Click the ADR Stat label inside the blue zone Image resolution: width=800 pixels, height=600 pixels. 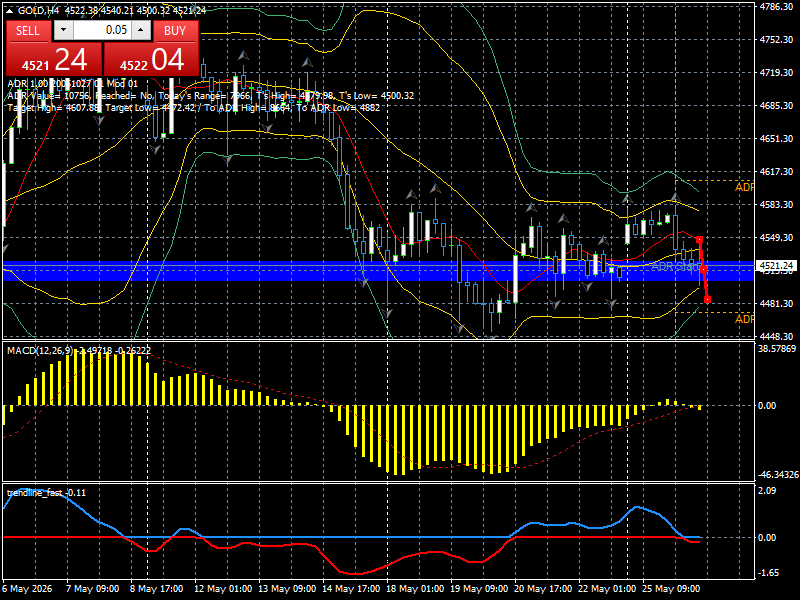coord(675,266)
